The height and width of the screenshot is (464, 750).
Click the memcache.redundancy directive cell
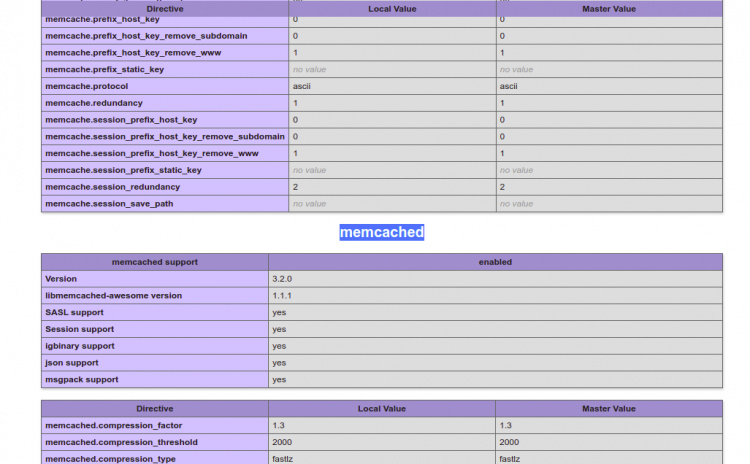tap(94, 103)
